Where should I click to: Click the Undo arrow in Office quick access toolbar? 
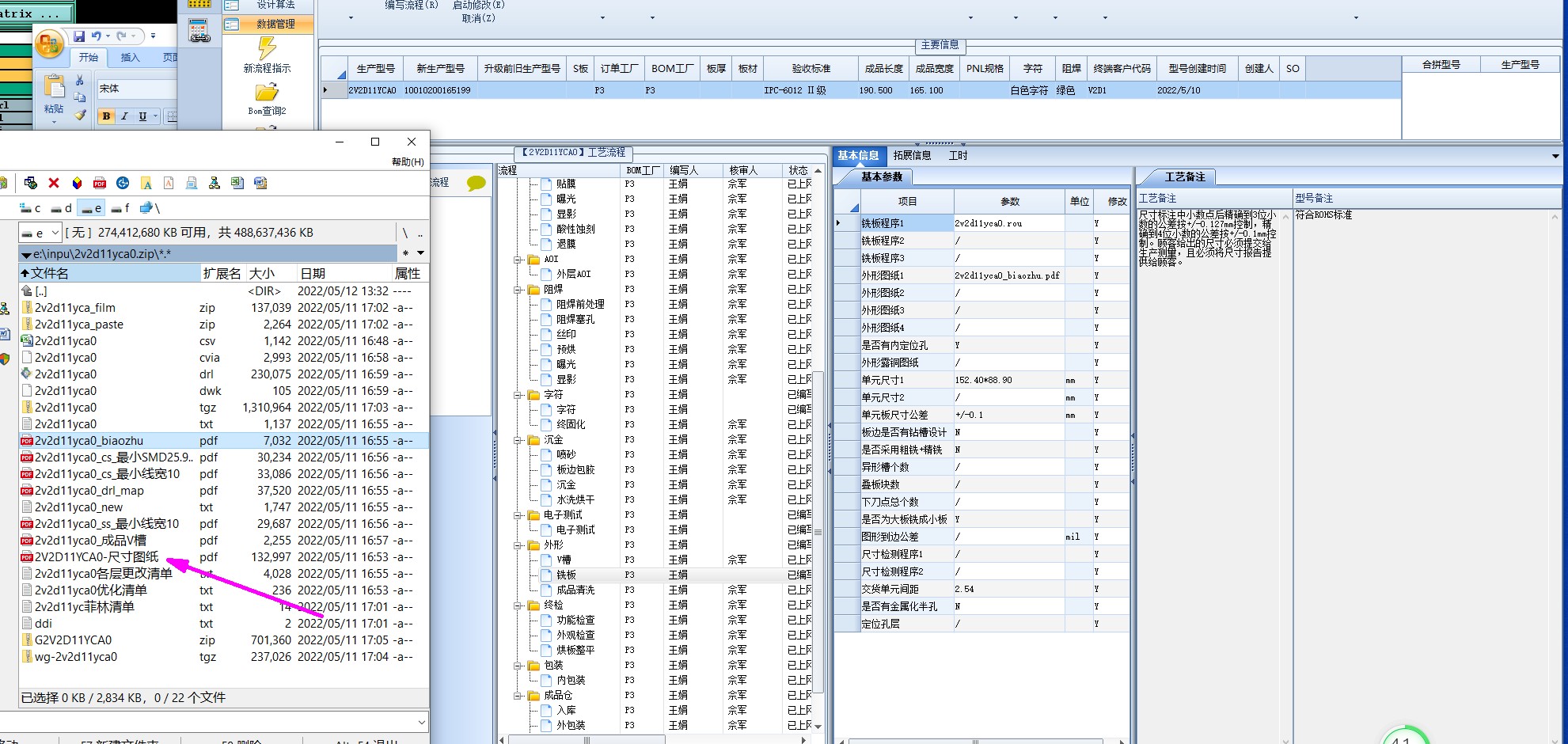[97, 36]
